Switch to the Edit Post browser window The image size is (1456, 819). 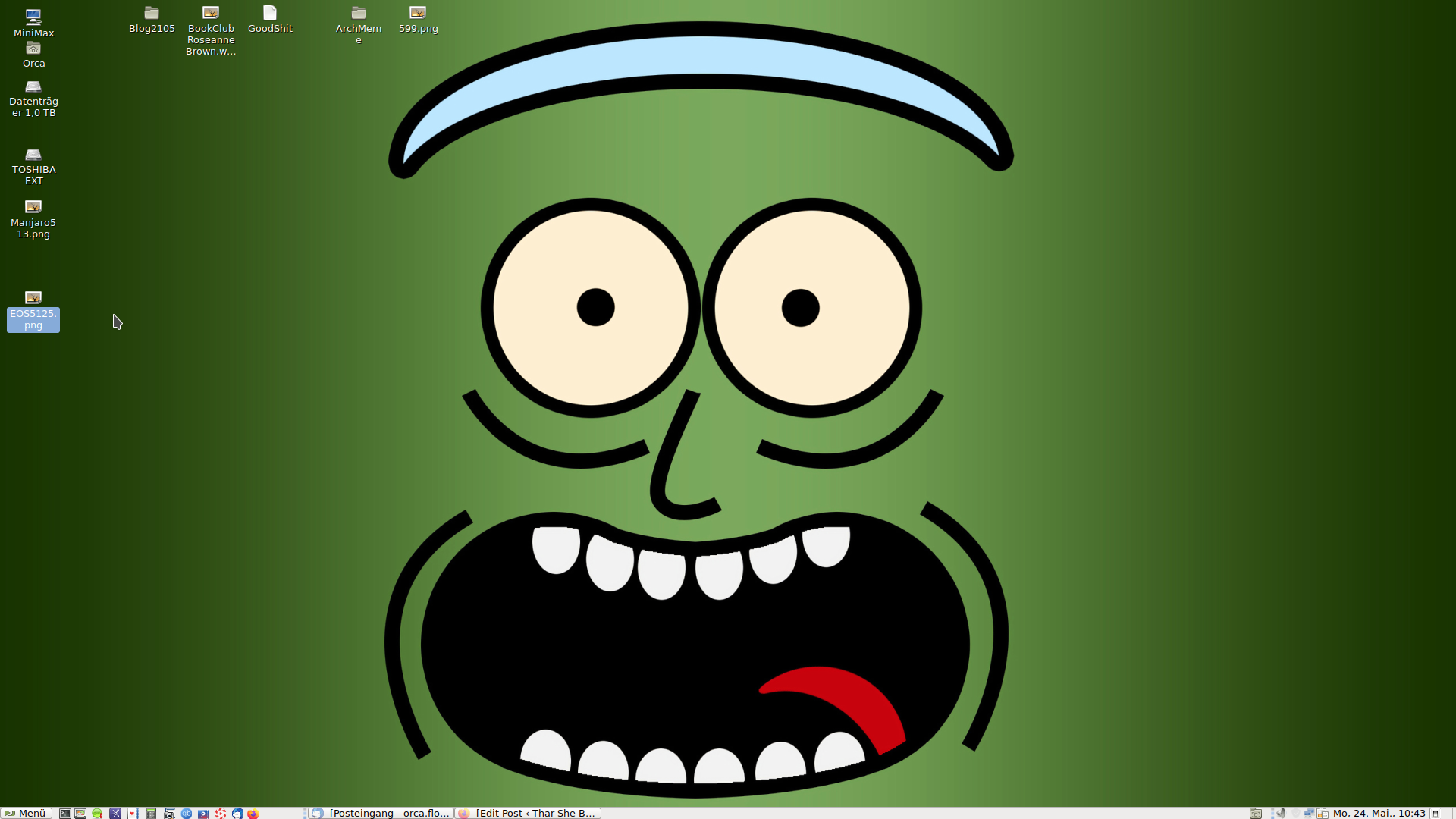coord(529,813)
